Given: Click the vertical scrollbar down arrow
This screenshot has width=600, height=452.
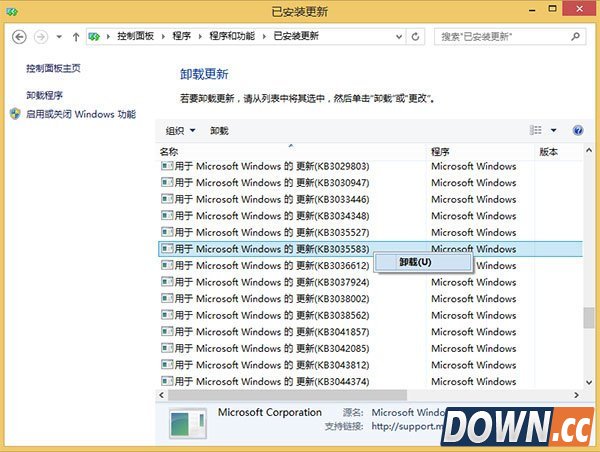Looking at the screenshot, I should tap(589, 382).
